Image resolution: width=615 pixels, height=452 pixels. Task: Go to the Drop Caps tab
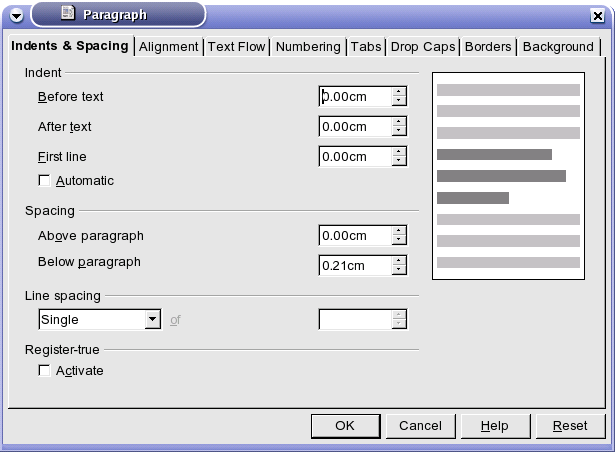point(423,47)
